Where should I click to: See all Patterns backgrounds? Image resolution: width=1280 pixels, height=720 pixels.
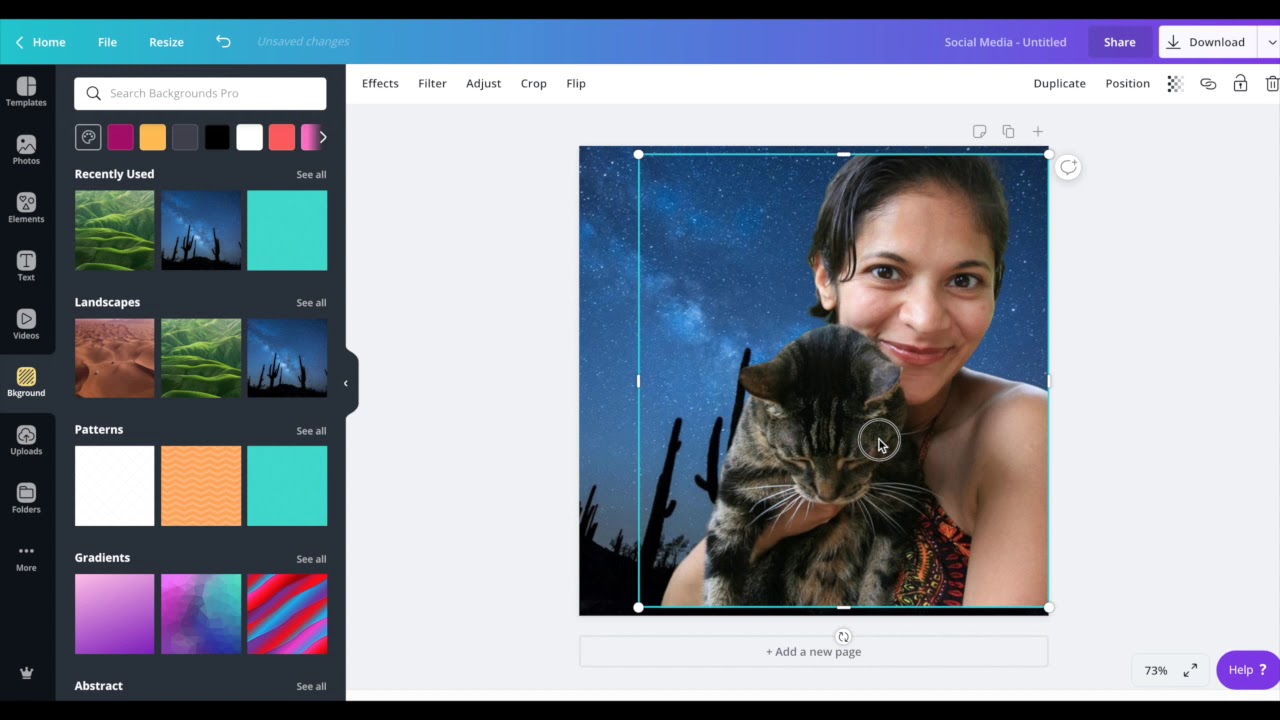311,430
